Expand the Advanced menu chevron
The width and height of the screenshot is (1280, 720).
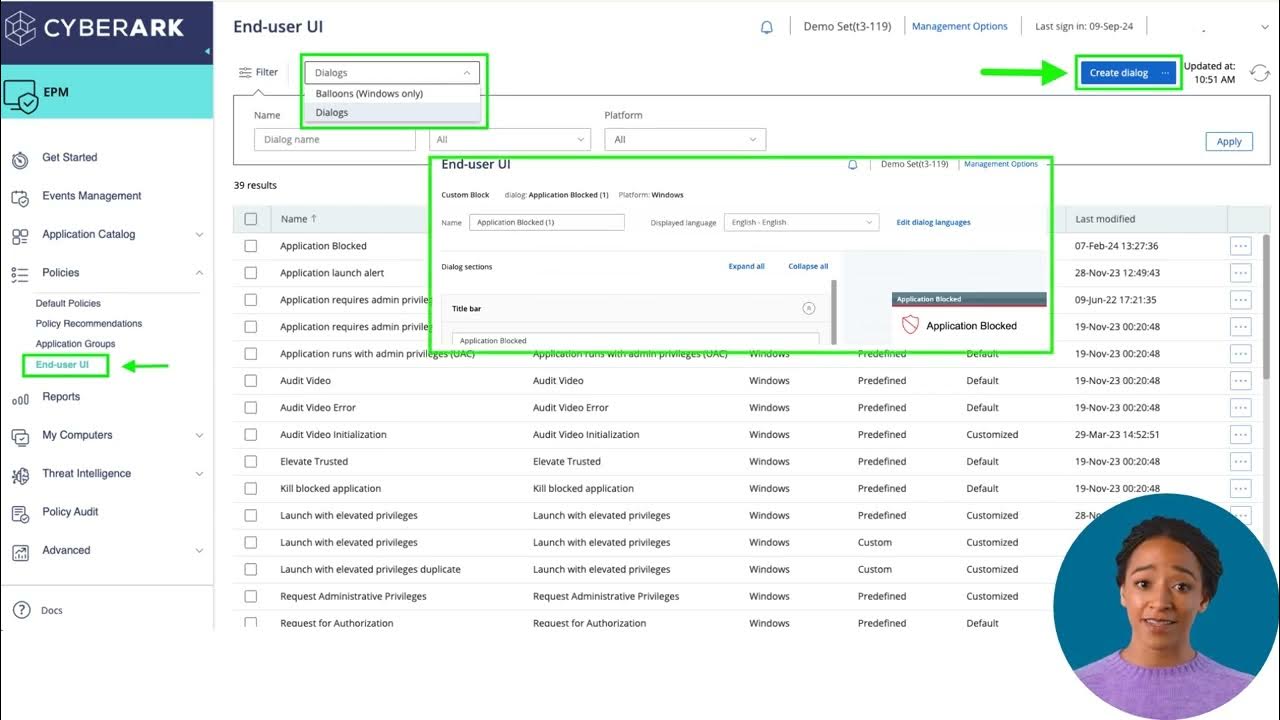199,551
